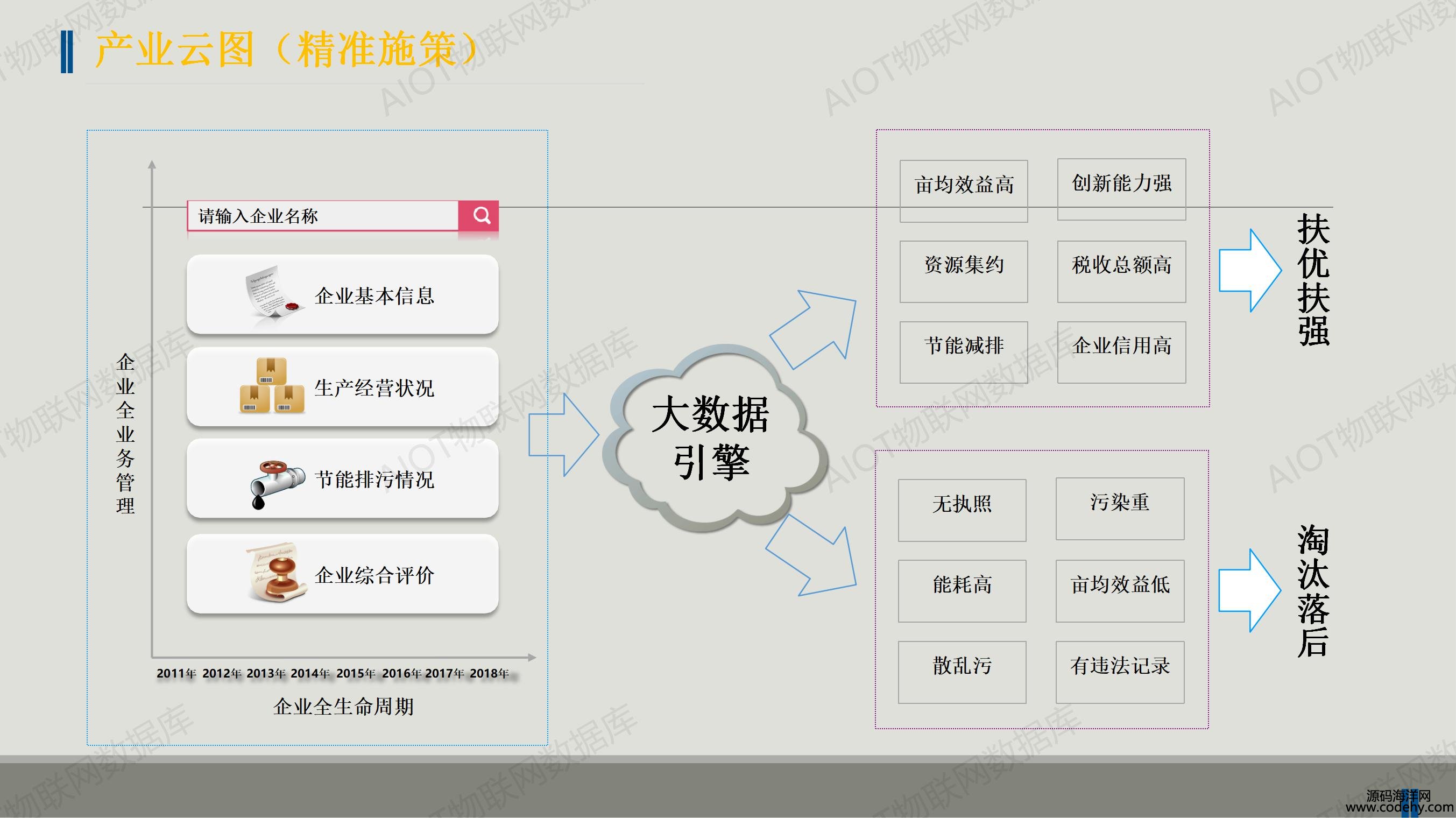Click the dripping pipe valve icon
The height and width of the screenshot is (818, 1456).
[278, 484]
